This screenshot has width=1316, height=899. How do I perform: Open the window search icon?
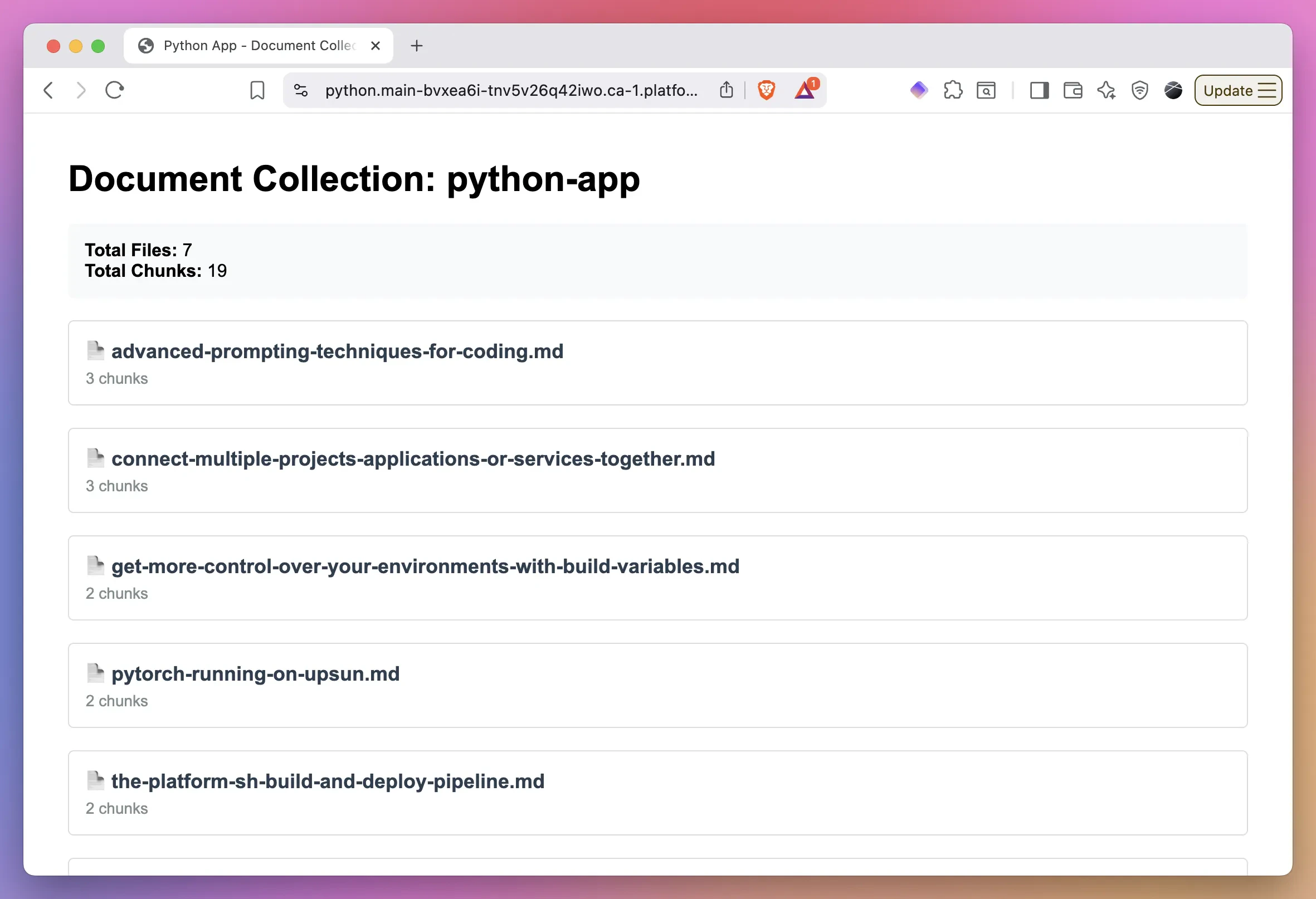click(986, 90)
